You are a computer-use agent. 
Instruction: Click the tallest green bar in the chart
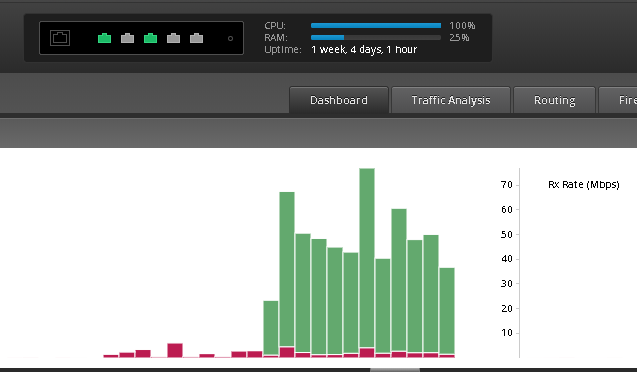point(367,258)
